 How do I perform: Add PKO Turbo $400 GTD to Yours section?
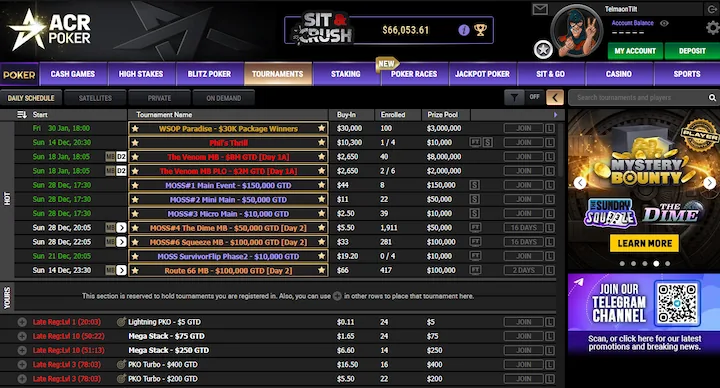point(22,365)
